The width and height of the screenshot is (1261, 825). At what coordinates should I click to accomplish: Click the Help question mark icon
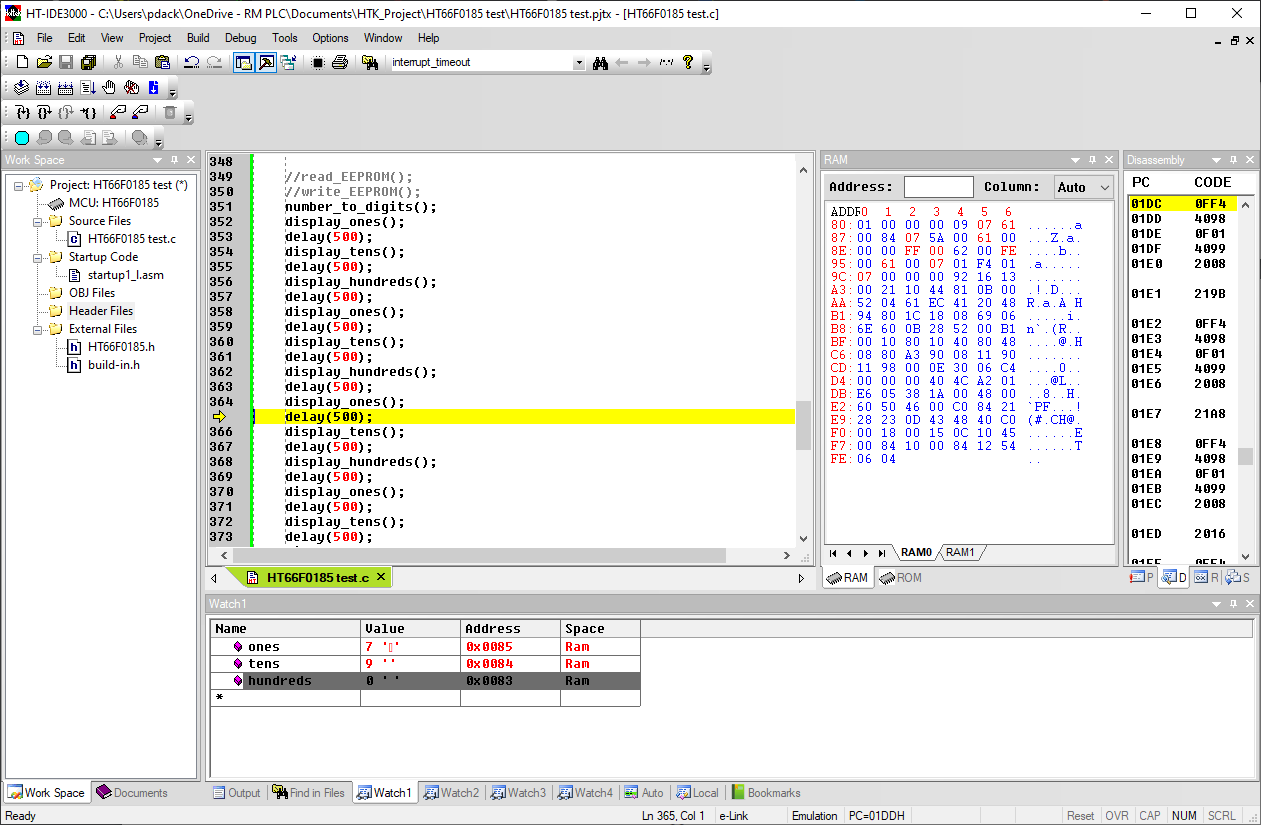pyautogui.click(x=690, y=62)
